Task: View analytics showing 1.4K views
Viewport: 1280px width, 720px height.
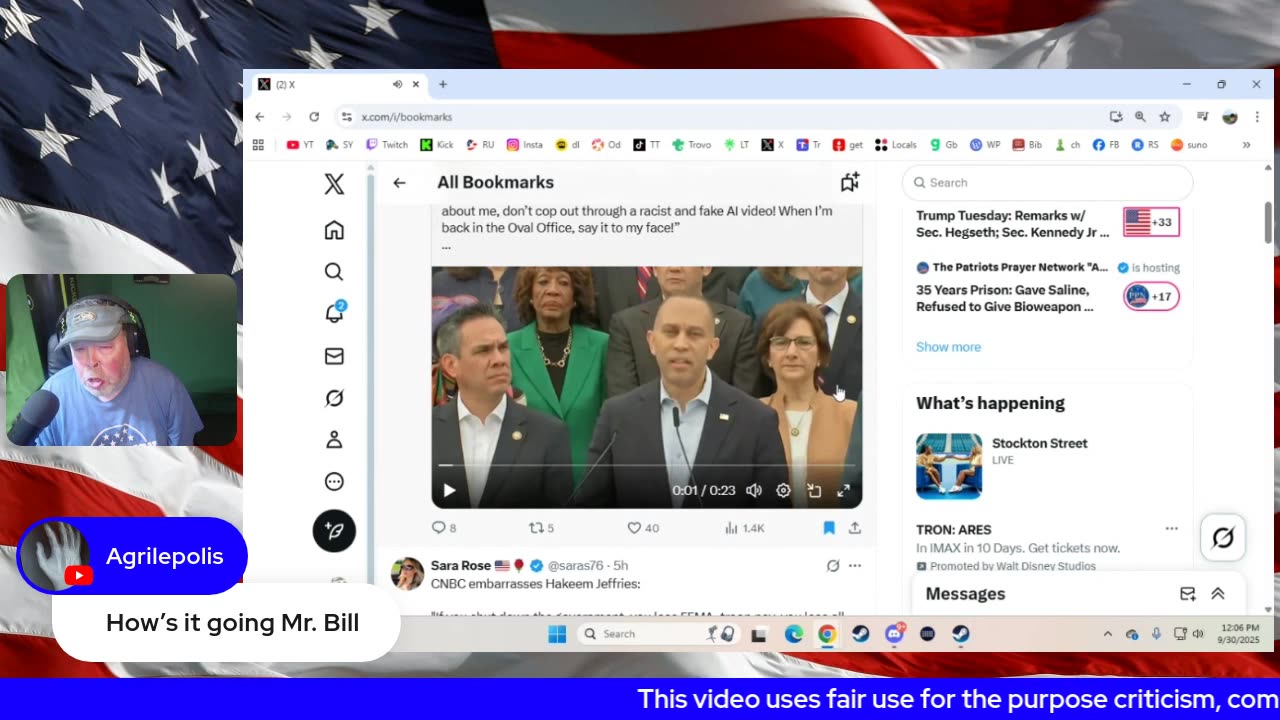Action: (x=744, y=528)
